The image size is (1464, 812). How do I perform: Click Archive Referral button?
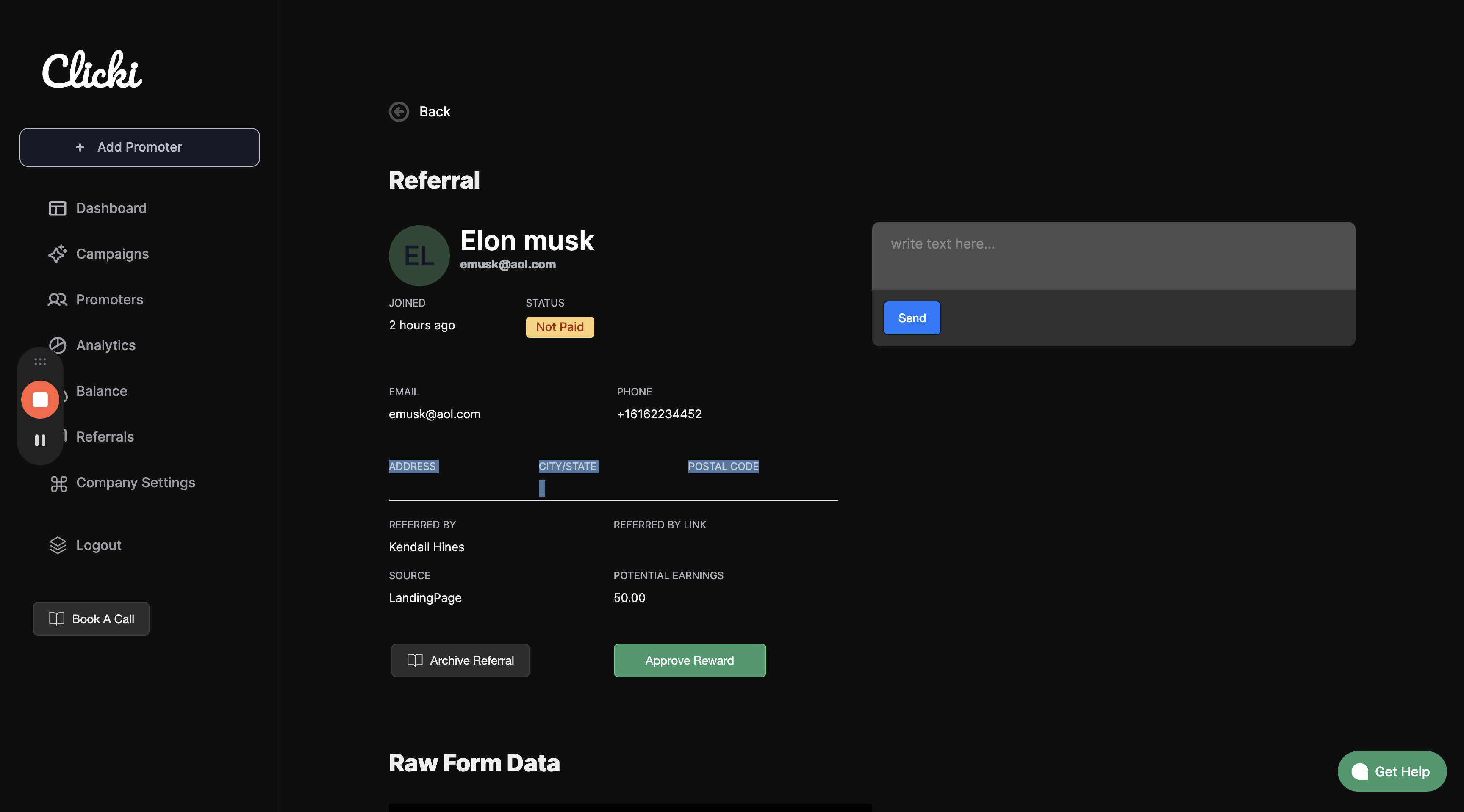pyautogui.click(x=460, y=660)
